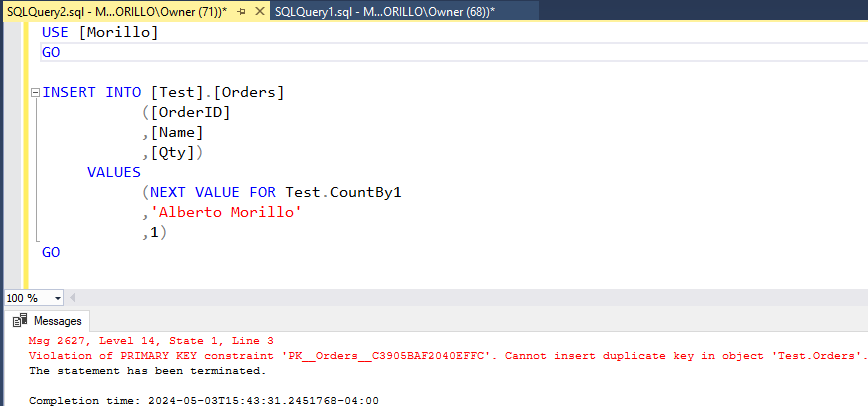Close the SQLQuery2.sql tab
This screenshot has width=868, height=406.
coord(258,10)
